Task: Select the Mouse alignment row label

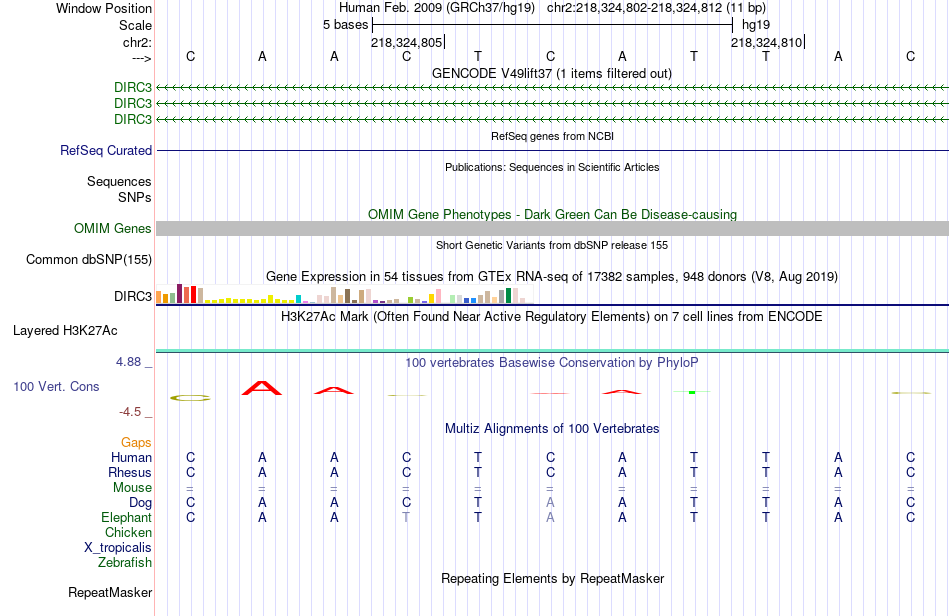Action: (x=132, y=488)
